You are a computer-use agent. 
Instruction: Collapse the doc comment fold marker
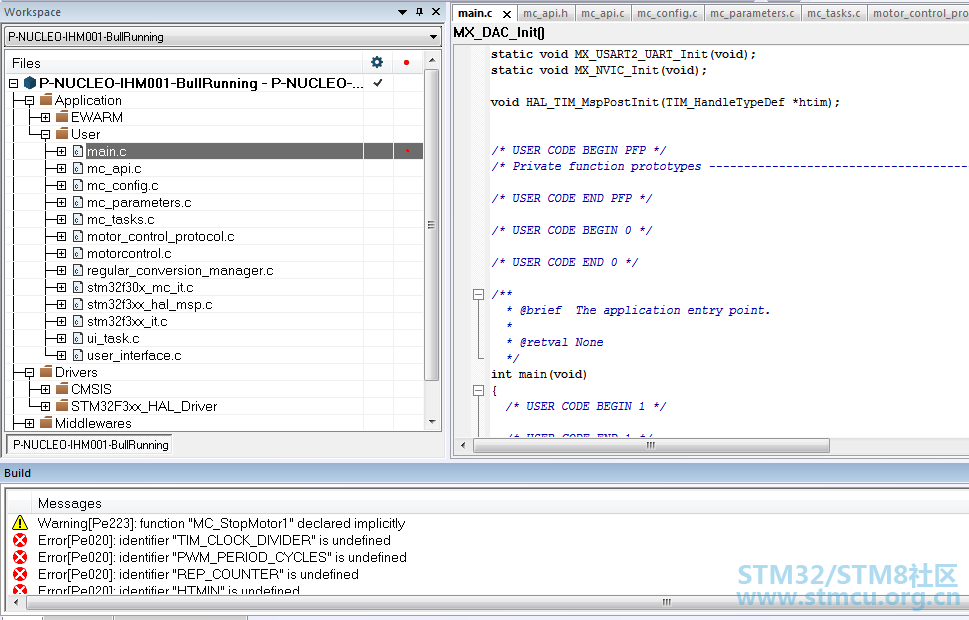(478, 294)
